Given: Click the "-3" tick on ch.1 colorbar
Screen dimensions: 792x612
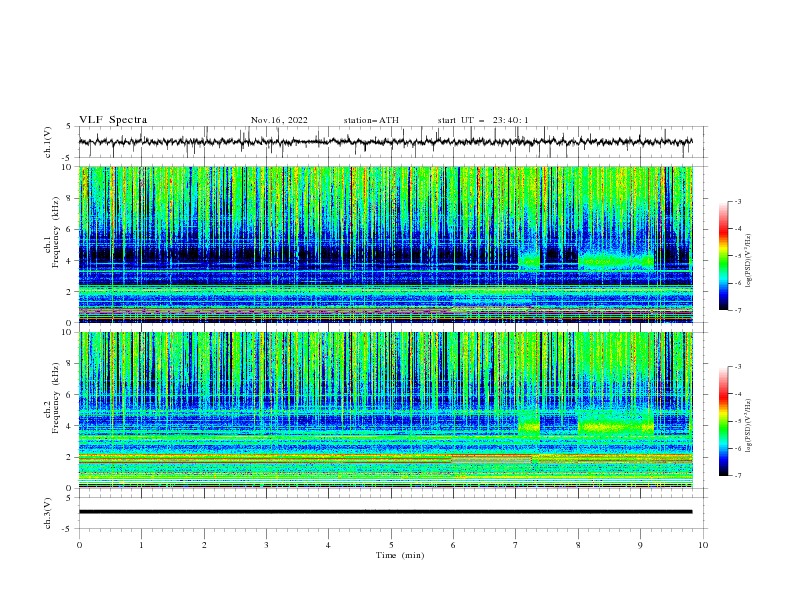Looking at the screenshot, I should 737,201.
